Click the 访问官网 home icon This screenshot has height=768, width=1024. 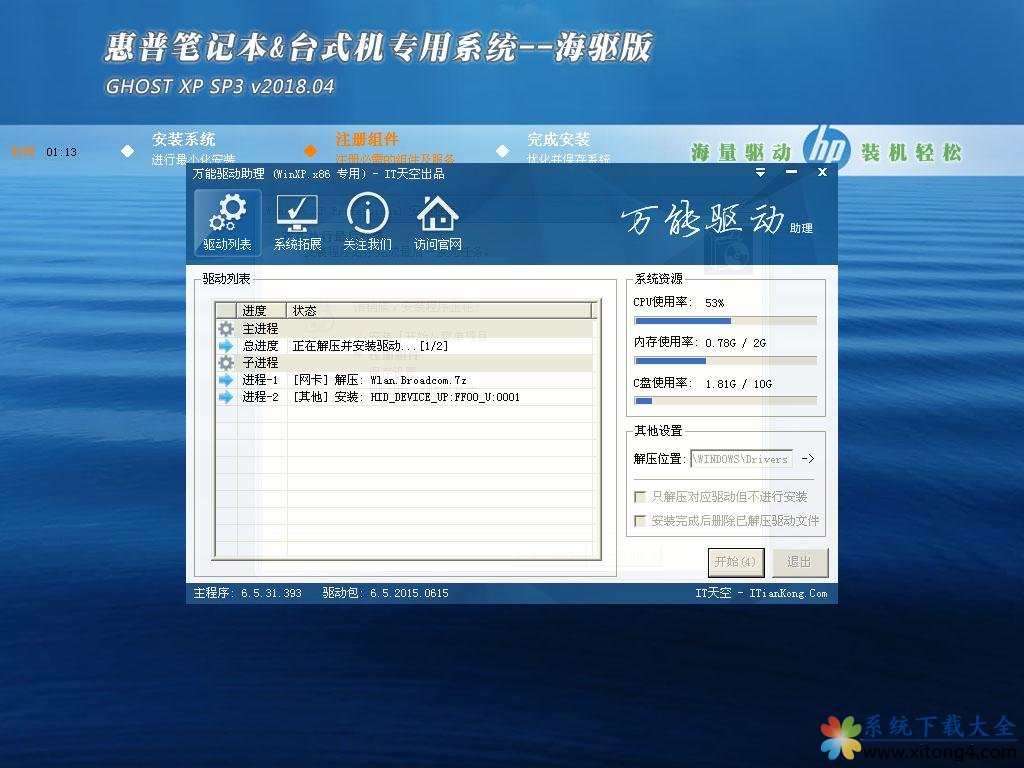pyautogui.click(x=438, y=222)
